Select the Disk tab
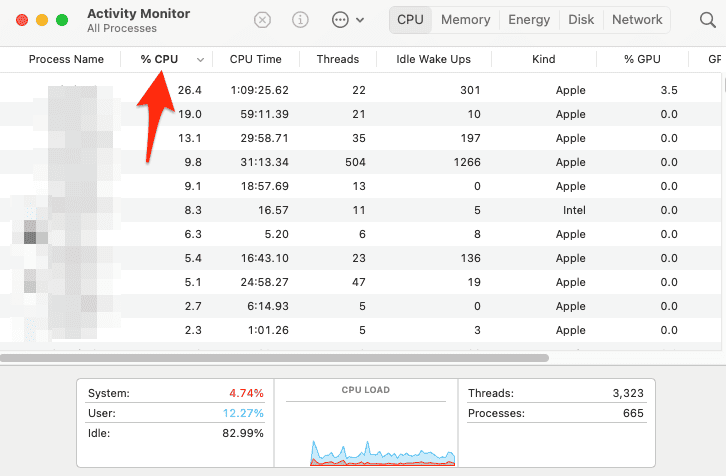The height and width of the screenshot is (476, 726). 581,20
